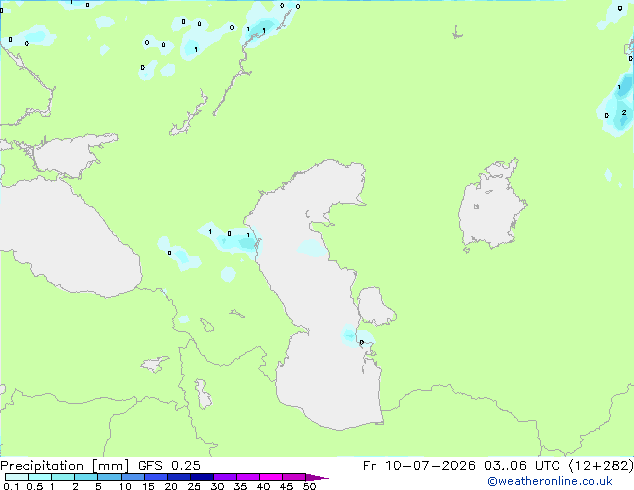Click the "Fr 10-07-2026" date text
The width and height of the screenshot is (634, 490).
pyautogui.click(x=419, y=466)
